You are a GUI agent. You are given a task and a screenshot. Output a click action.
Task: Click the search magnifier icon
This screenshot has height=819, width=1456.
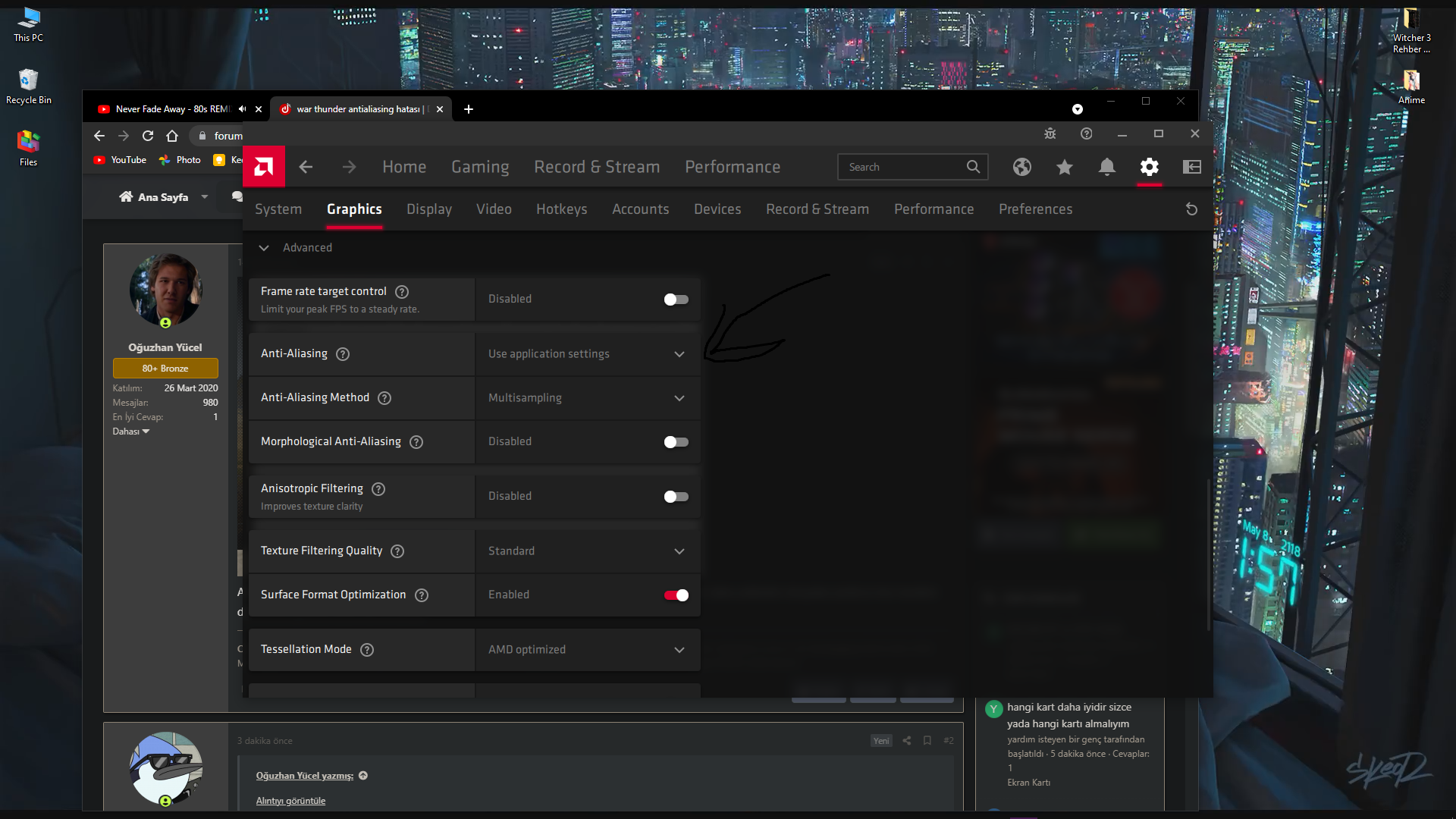point(974,167)
